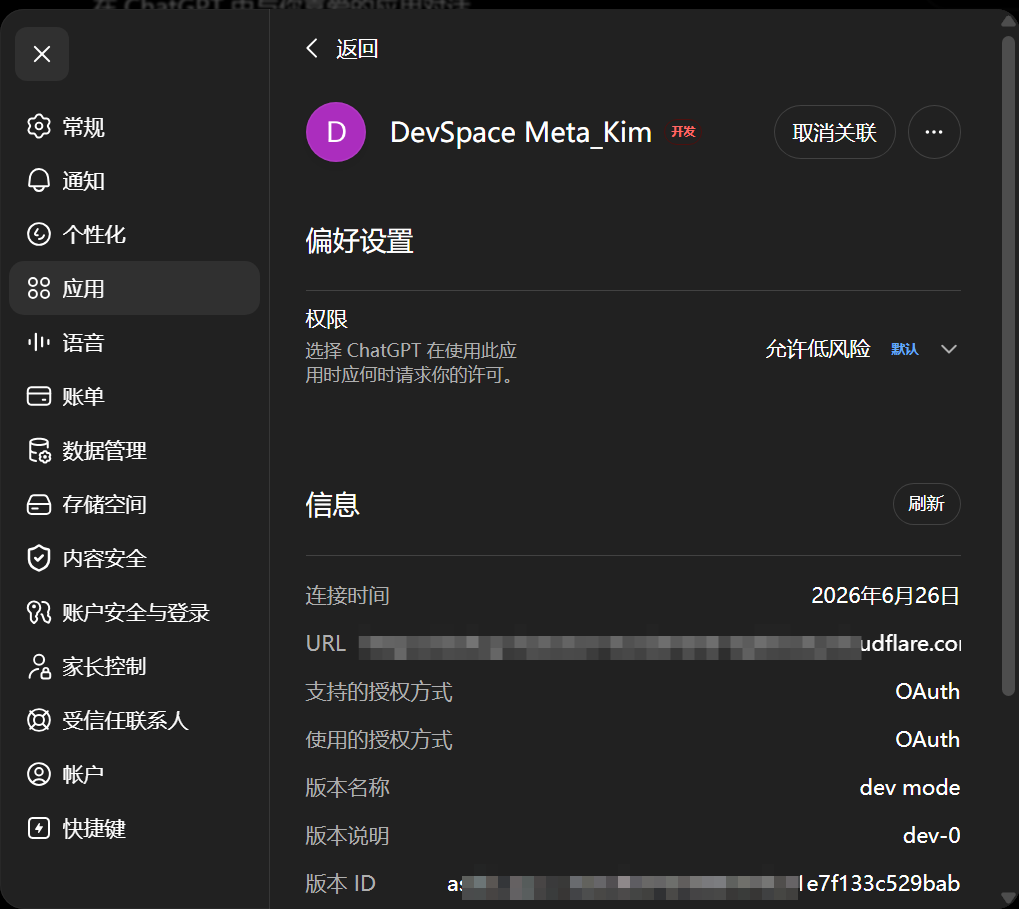Click the Shortcuts lightning icon (快捷键)
The image size is (1019, 909).
point(39,828)
